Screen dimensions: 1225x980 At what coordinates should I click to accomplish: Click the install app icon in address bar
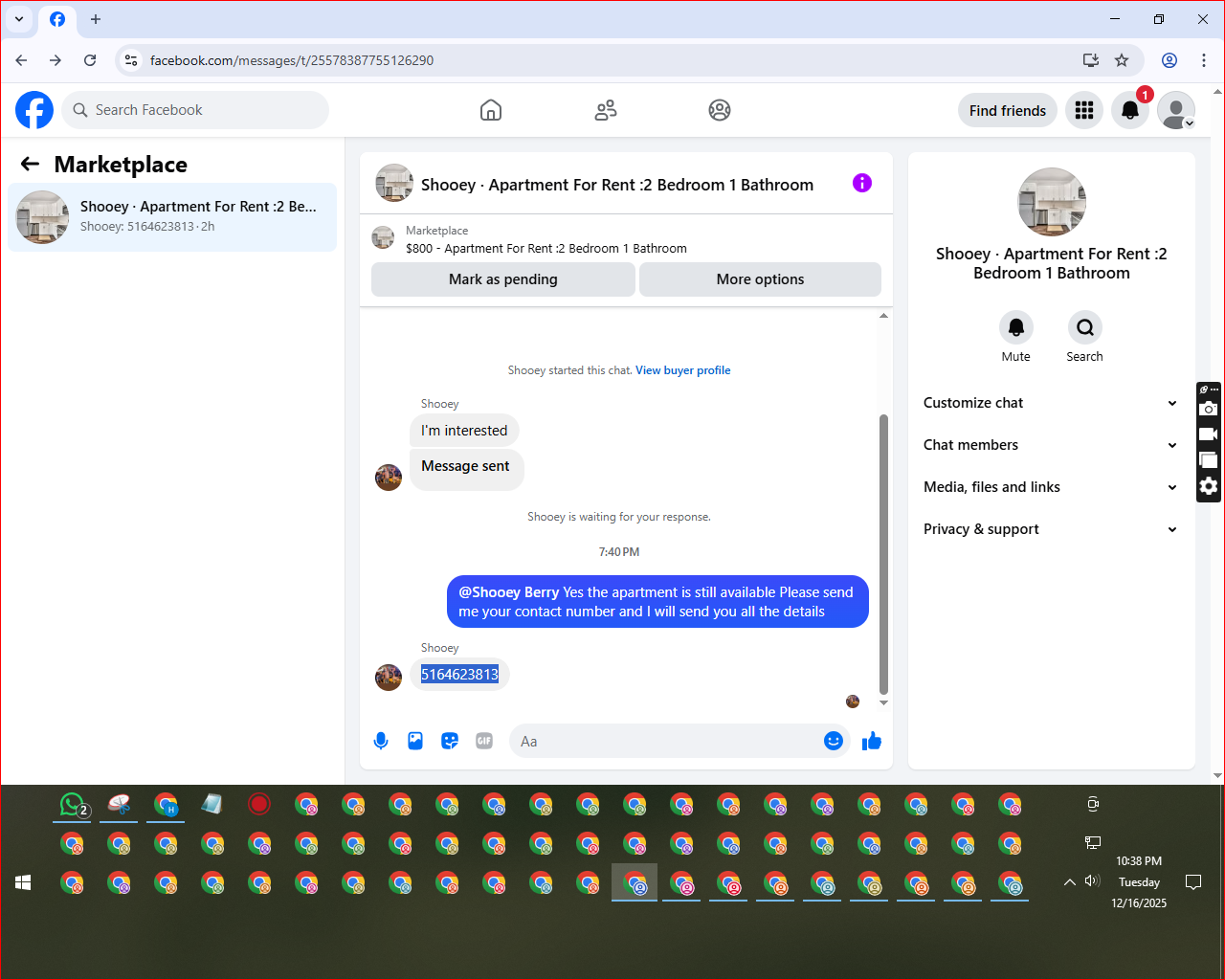point(1091,60)
